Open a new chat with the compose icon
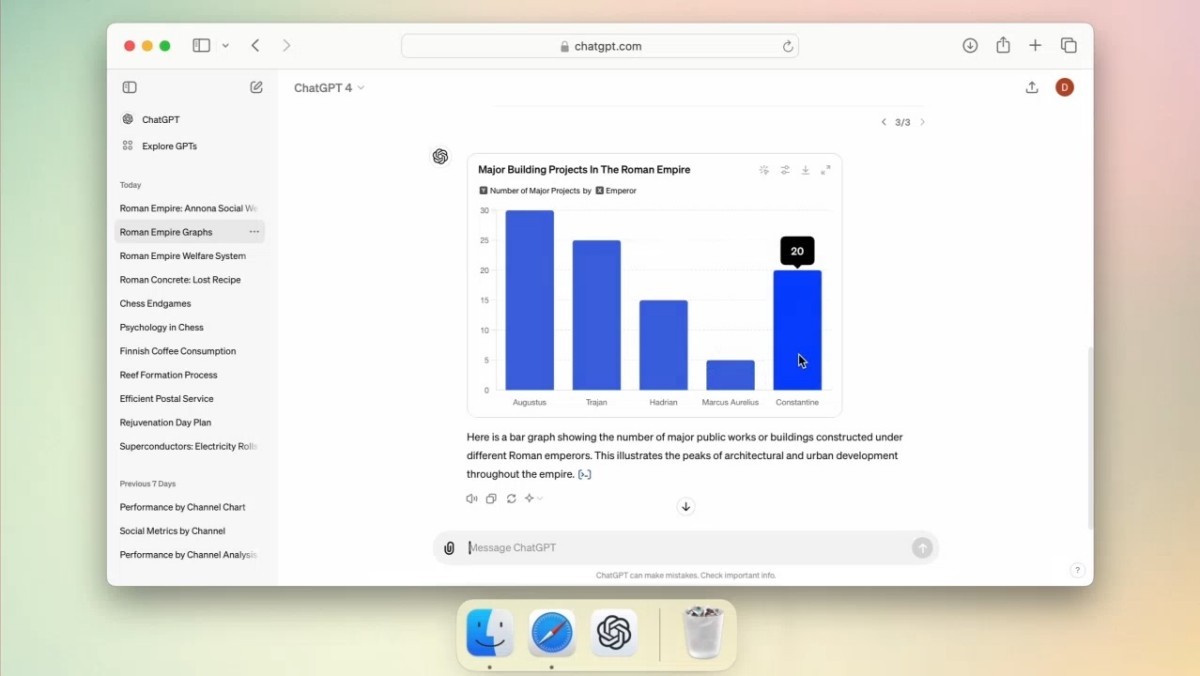Image resolution: width=1200 pixels, height=676 pixels. pyautogui.click(x=256, y=87)
